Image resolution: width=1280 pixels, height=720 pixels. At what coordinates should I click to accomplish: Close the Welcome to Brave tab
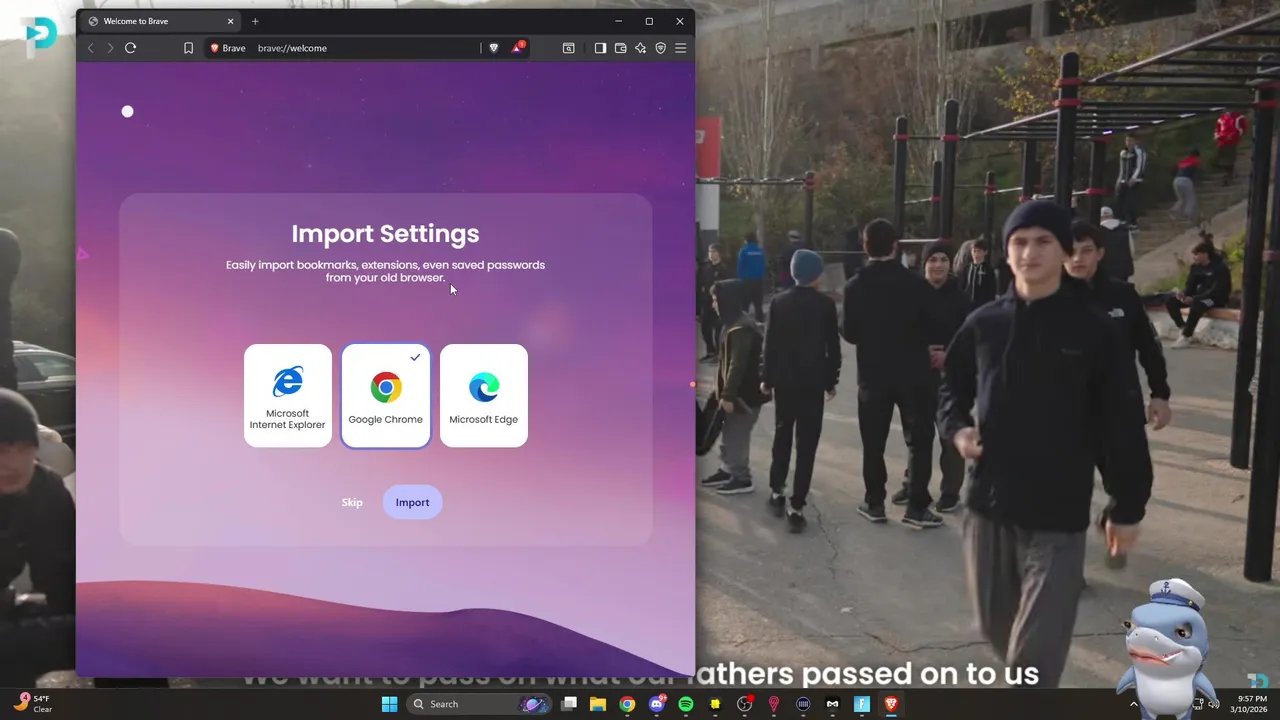[230, 21]
